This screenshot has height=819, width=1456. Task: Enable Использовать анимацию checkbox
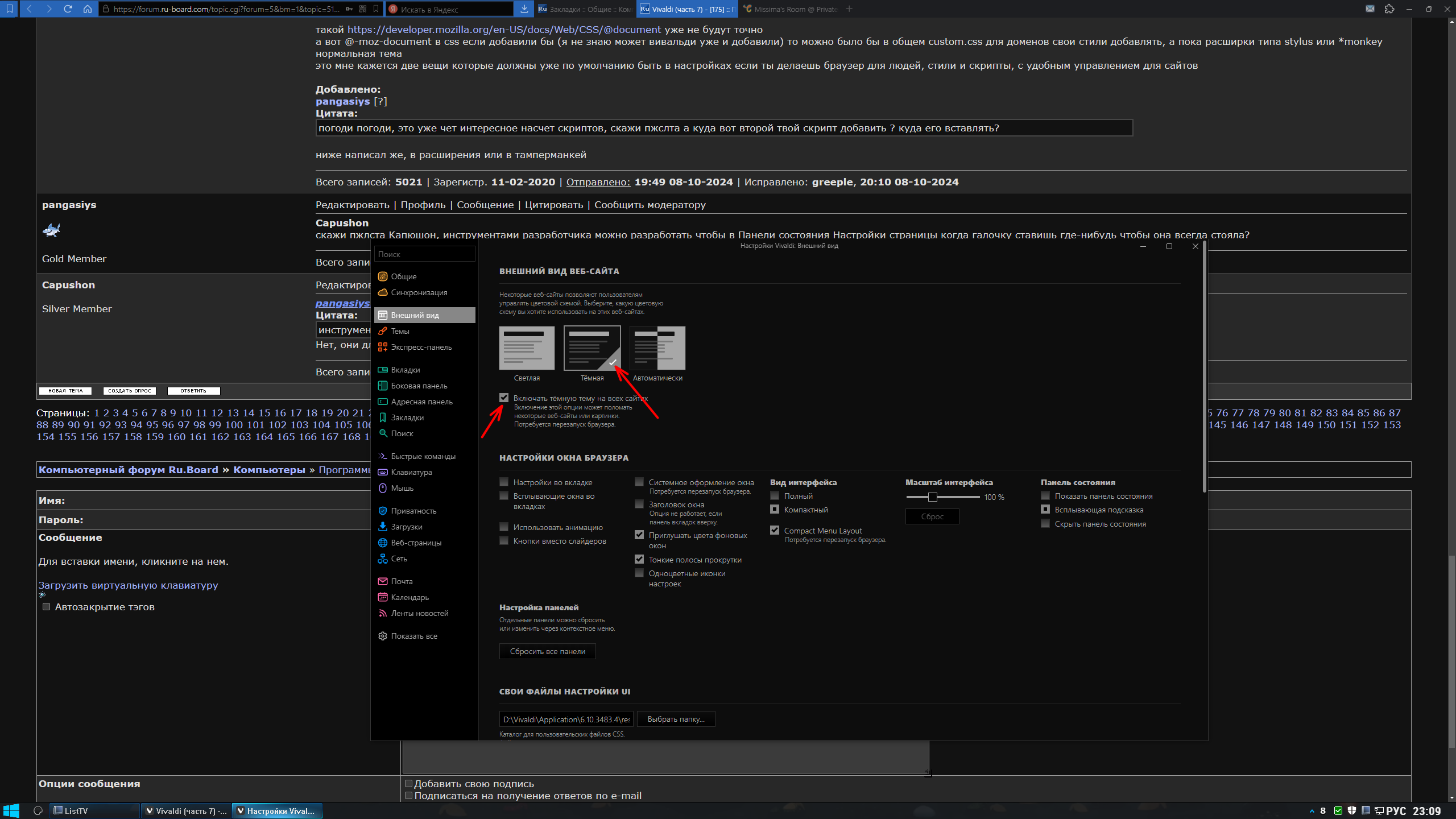tap(504, 527)
